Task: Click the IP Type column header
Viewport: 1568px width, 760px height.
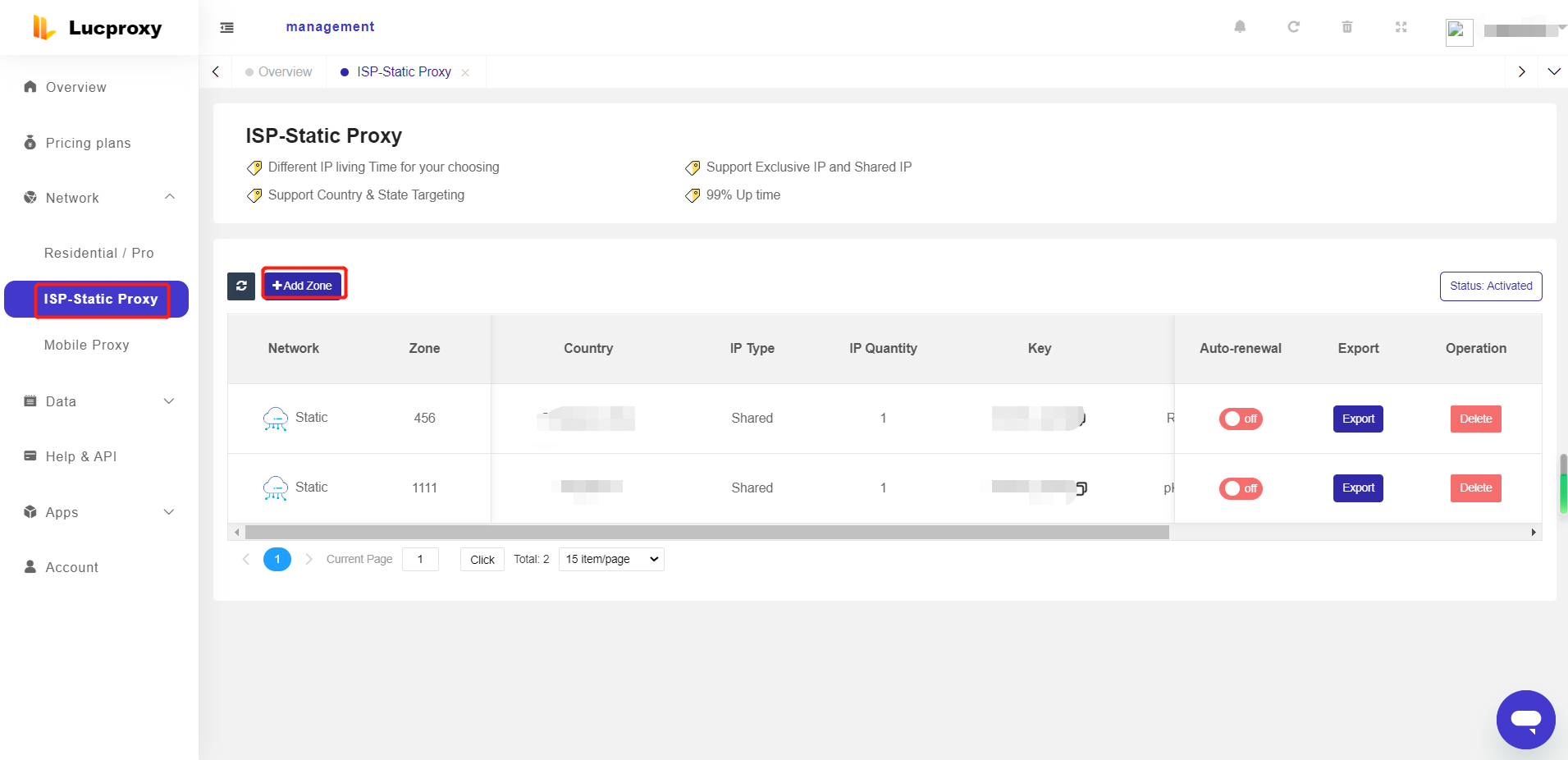Action: click(752, 348)
